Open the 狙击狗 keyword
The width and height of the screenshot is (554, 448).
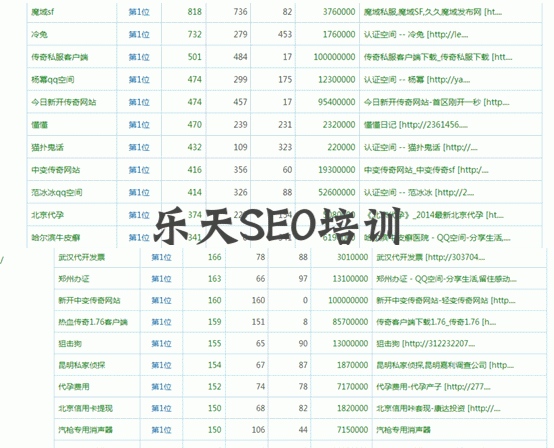pos(70,344)
